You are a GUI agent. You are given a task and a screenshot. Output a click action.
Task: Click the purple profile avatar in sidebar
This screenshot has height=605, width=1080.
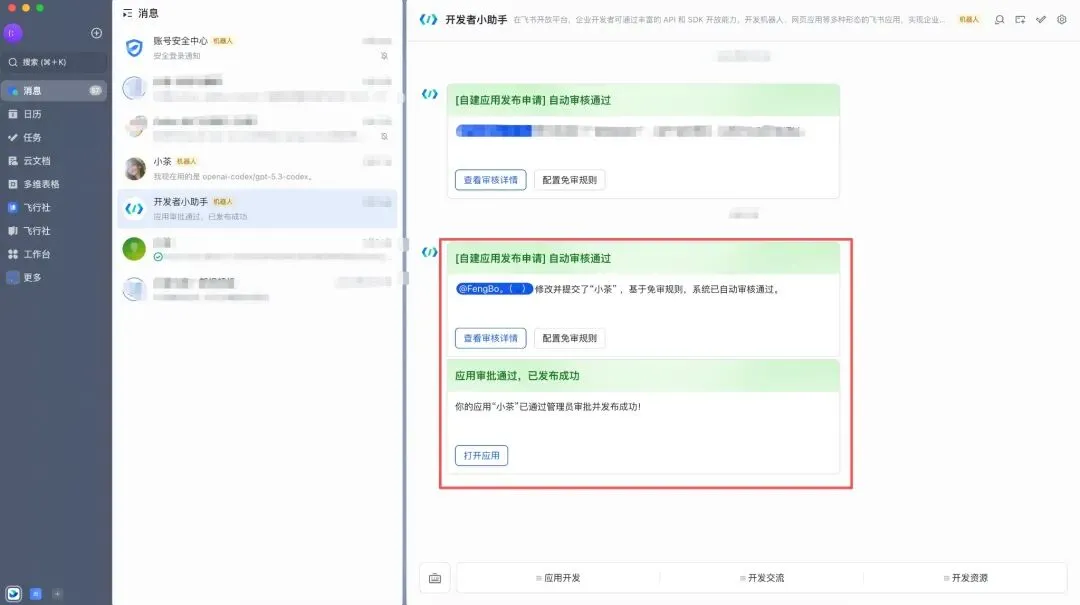[x=13, y=32]
